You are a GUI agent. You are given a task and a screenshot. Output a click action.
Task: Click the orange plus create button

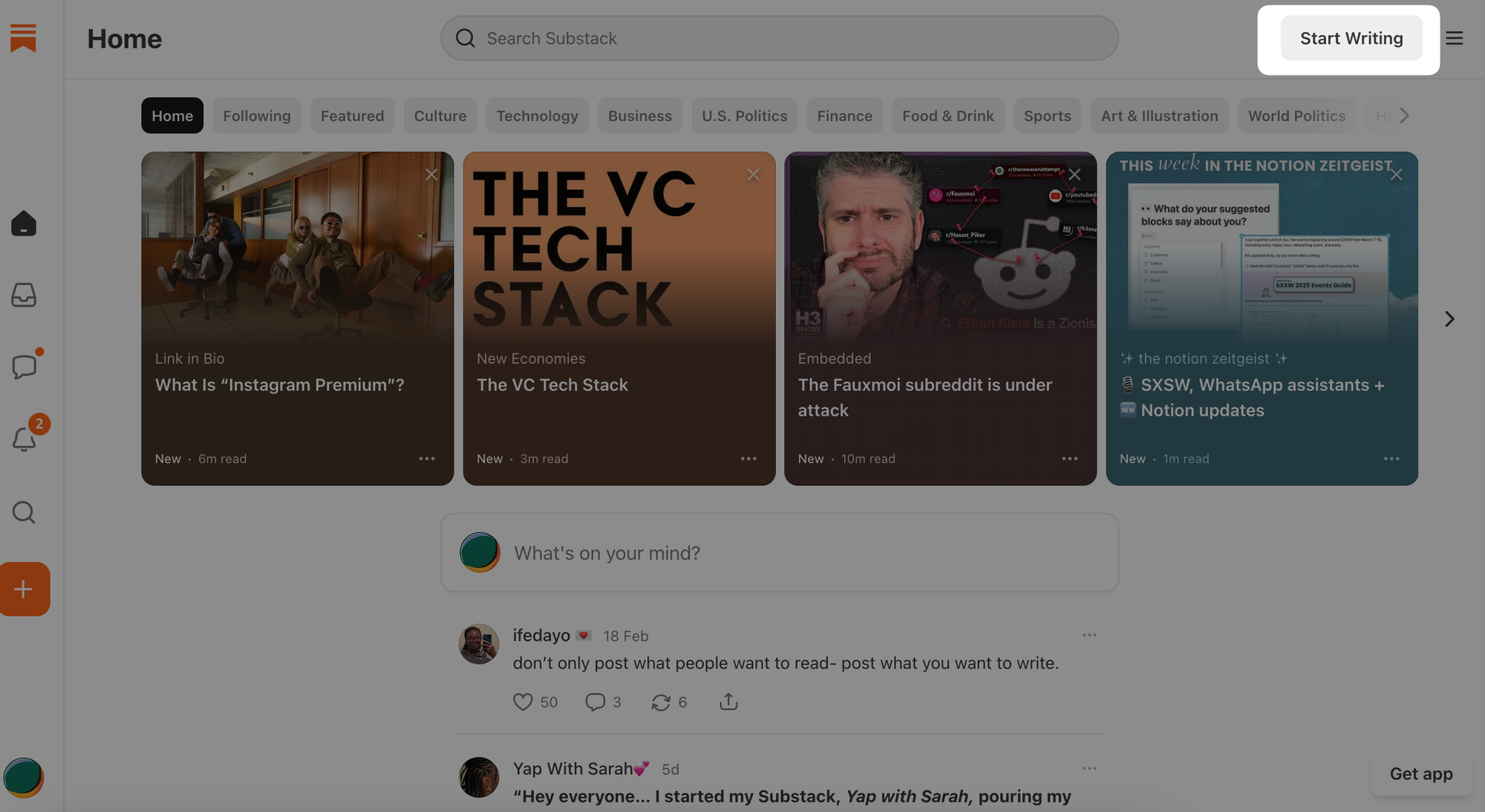tap(24, 589)
